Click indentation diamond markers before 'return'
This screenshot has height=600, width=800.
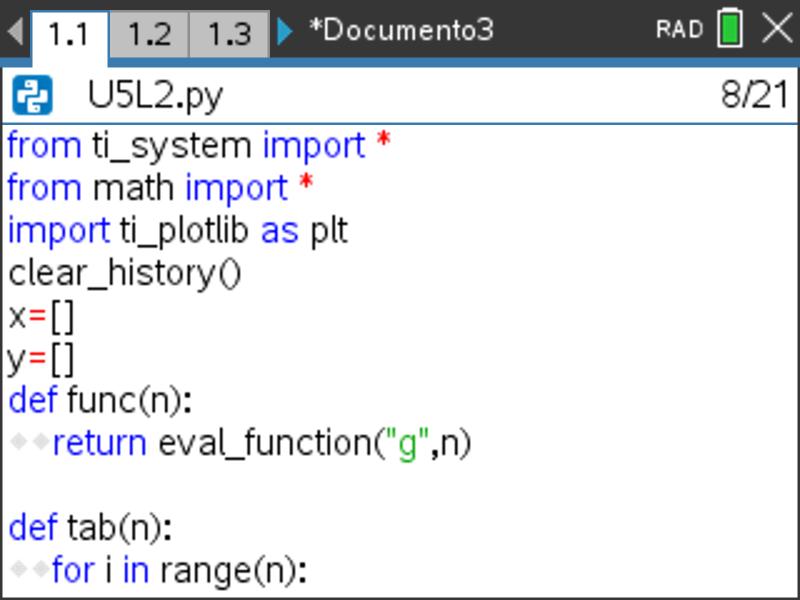(29, 443)
